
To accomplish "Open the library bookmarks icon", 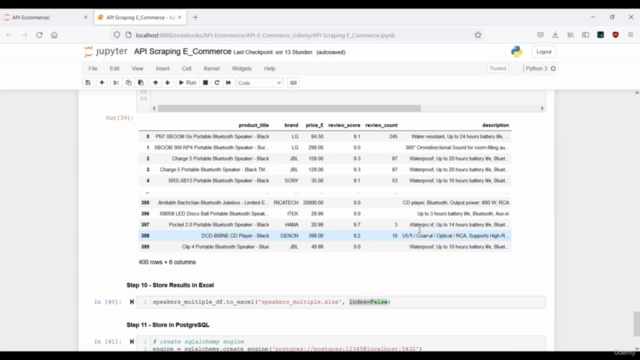I will pos(571,35).
